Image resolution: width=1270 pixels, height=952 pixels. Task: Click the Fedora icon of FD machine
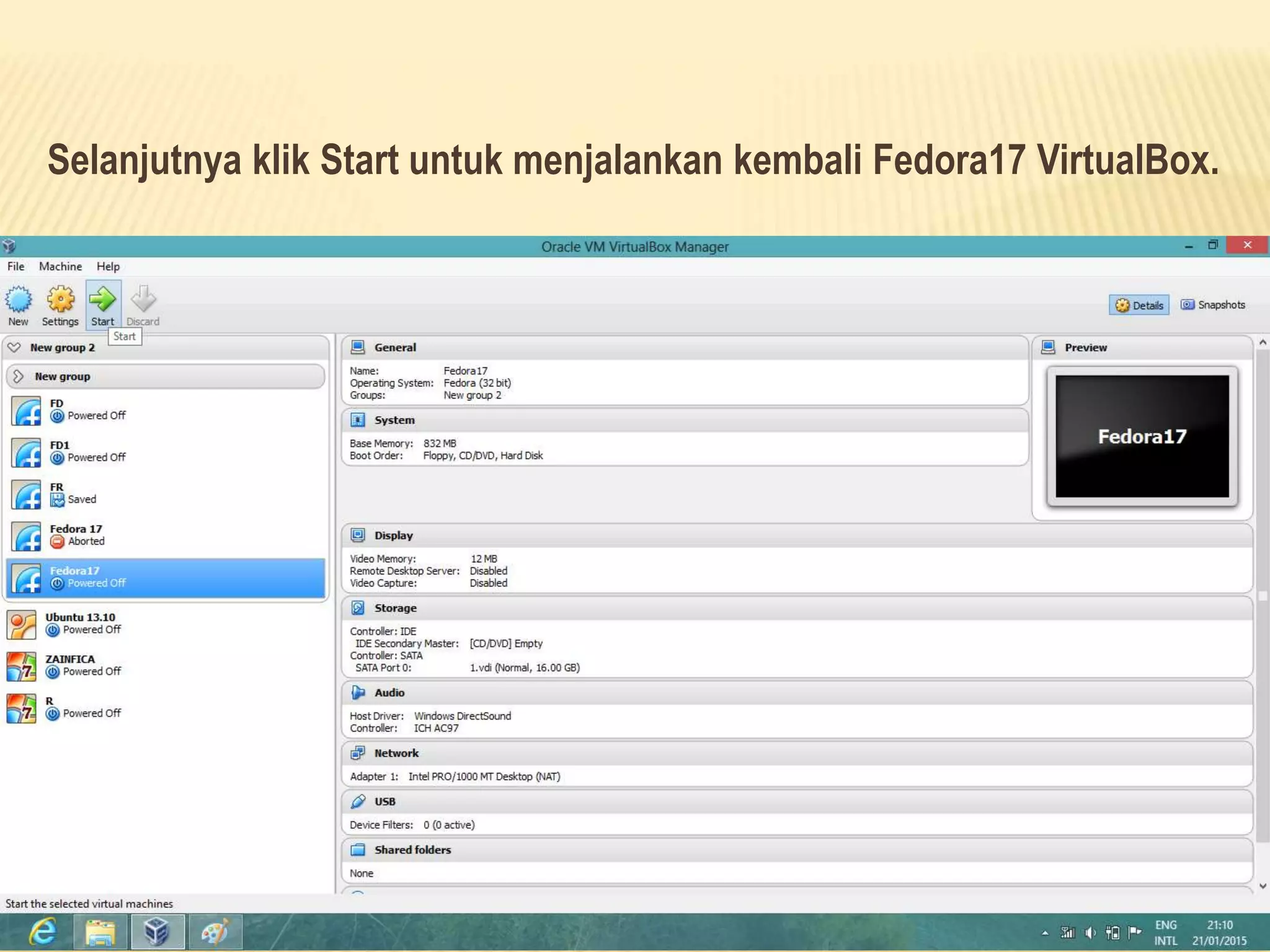pos(26,411)
